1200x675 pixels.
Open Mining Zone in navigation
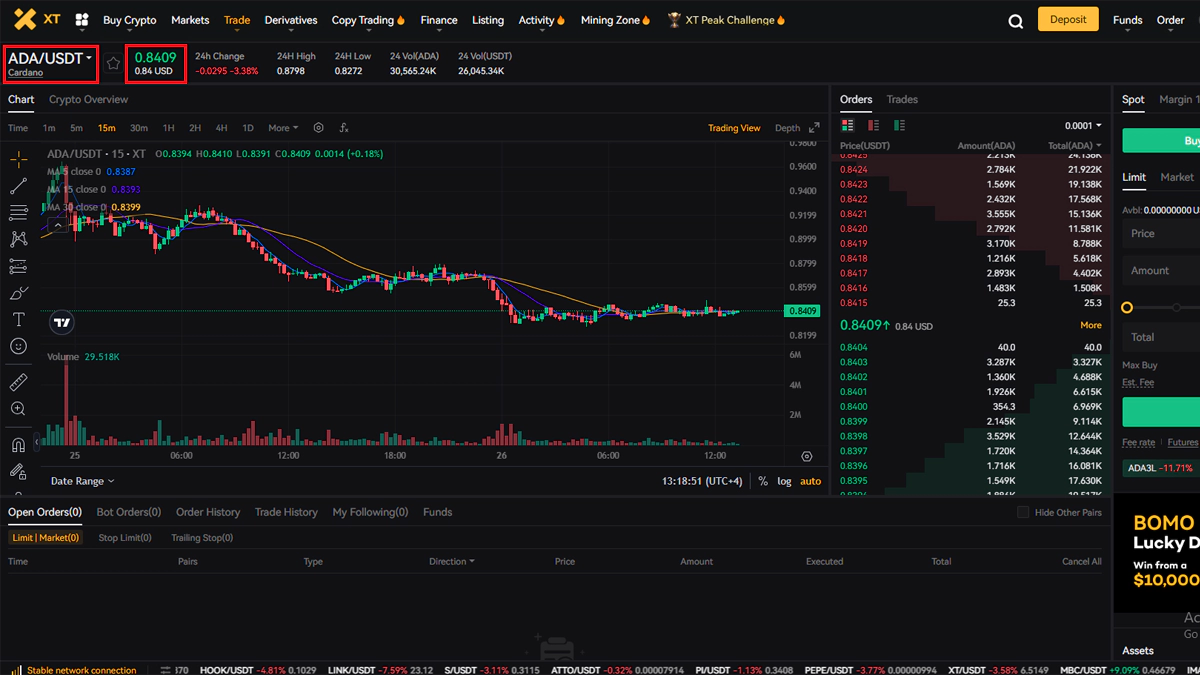point(616,20)
